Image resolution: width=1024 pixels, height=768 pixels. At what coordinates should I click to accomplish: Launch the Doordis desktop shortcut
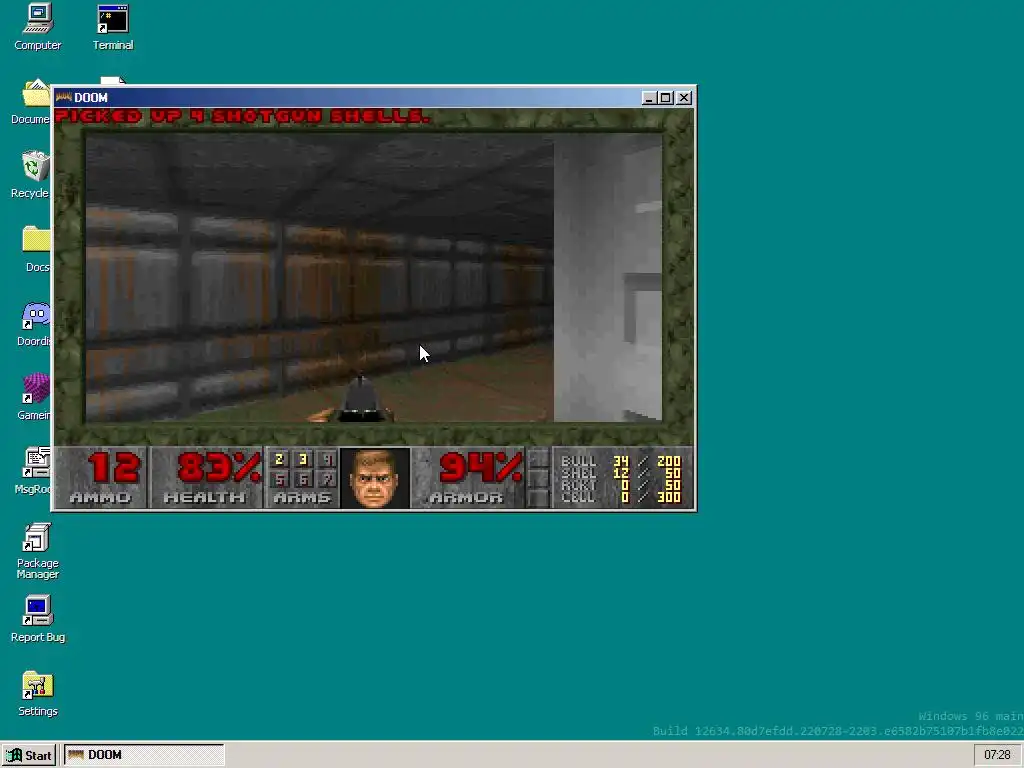pyautogui.click(x=34, y=323)
